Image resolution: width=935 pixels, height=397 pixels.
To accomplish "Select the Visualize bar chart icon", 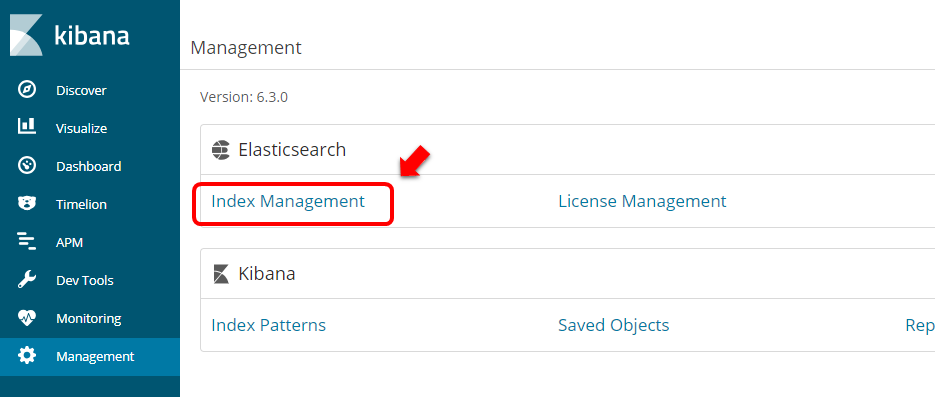I will point(27,127).
